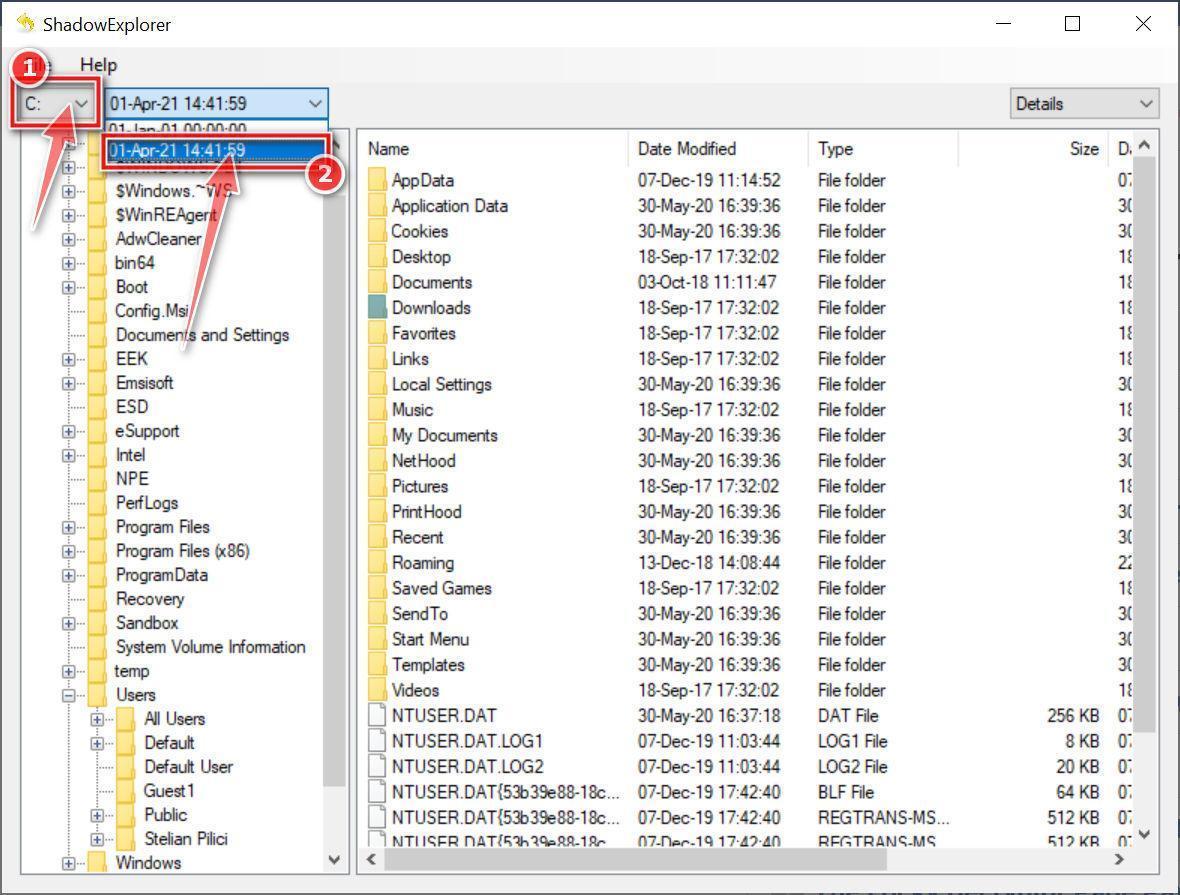Select the Local Settings folder row
1180x895 pixels.
point(748,384)
